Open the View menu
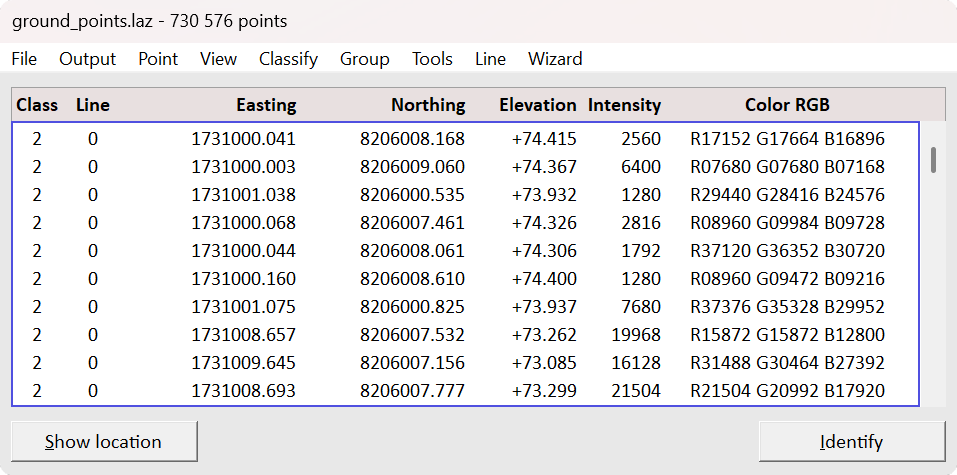The image size is (957, 475). 218,59
